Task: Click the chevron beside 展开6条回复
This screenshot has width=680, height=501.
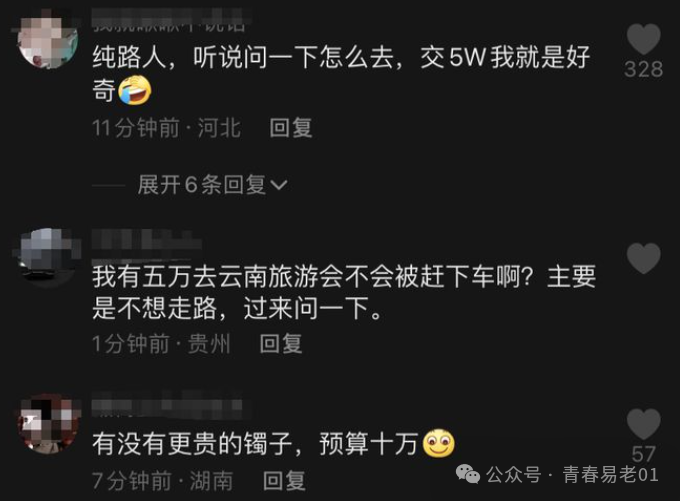Action: 278,186
